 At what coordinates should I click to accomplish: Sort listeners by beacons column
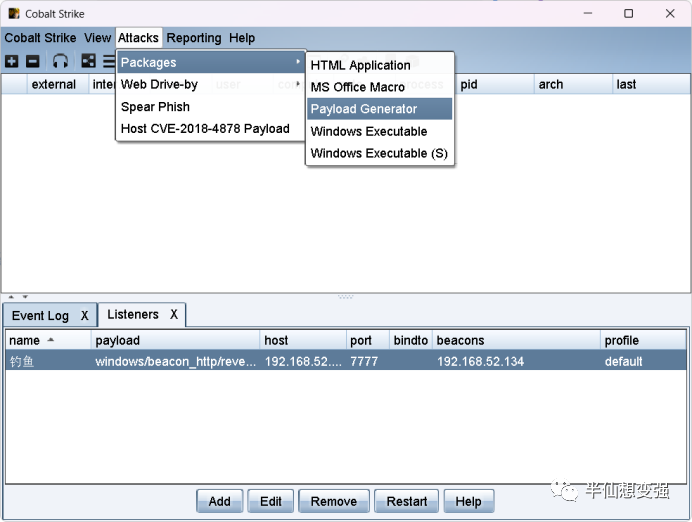(516, 340)
